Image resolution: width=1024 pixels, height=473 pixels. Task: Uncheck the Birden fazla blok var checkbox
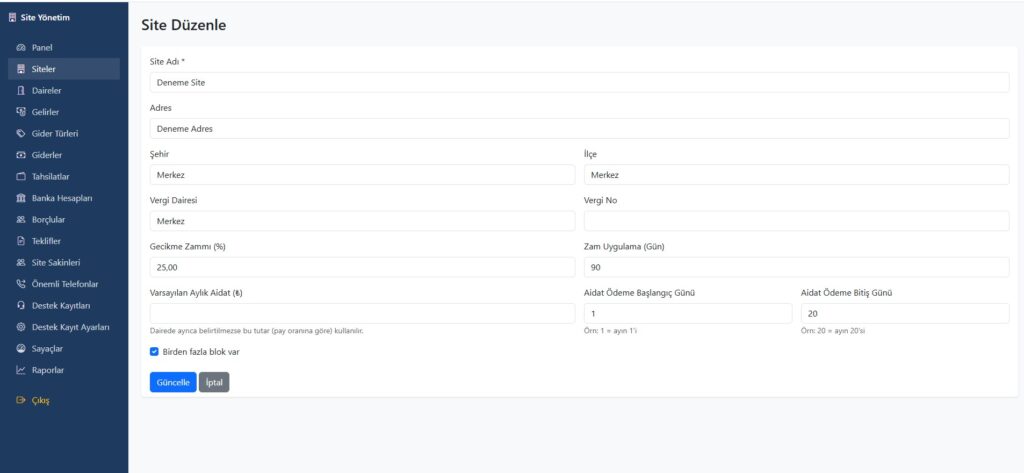[x=154, y=352]
